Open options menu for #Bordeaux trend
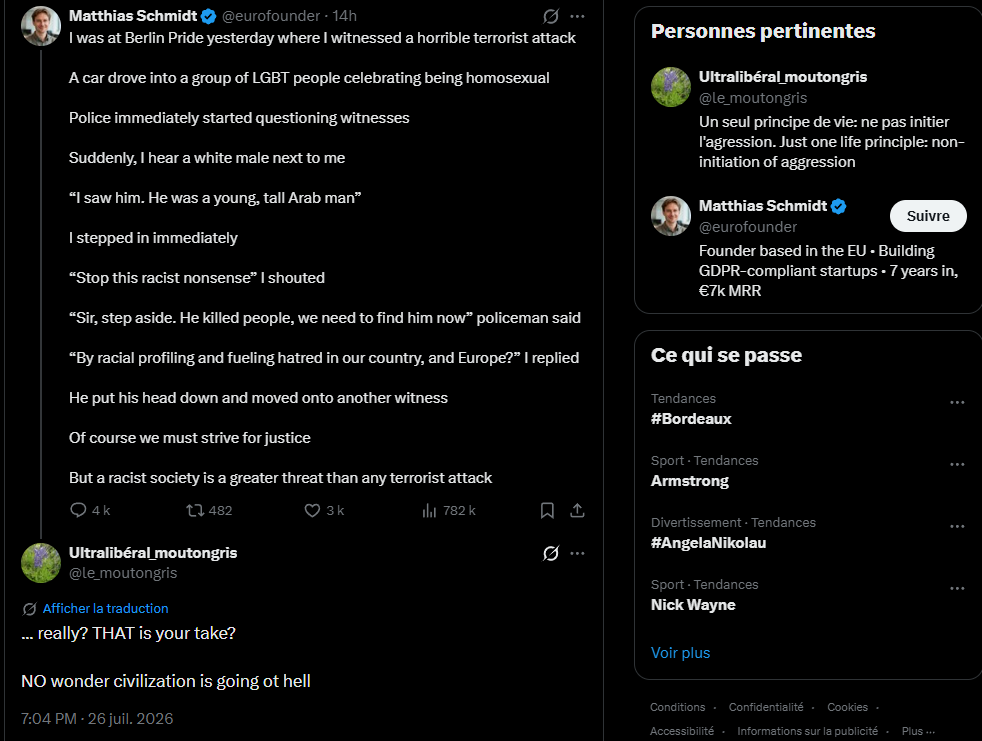Viewport: 982px width, 741px height. tap(957, 402)
